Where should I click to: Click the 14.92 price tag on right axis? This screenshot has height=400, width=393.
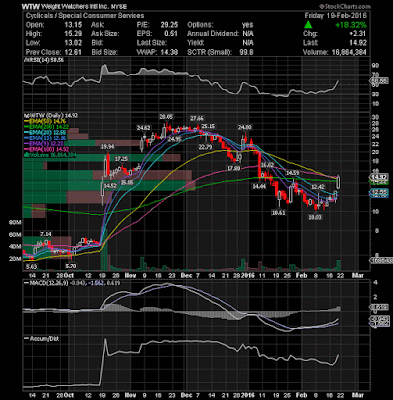[380, 177]
